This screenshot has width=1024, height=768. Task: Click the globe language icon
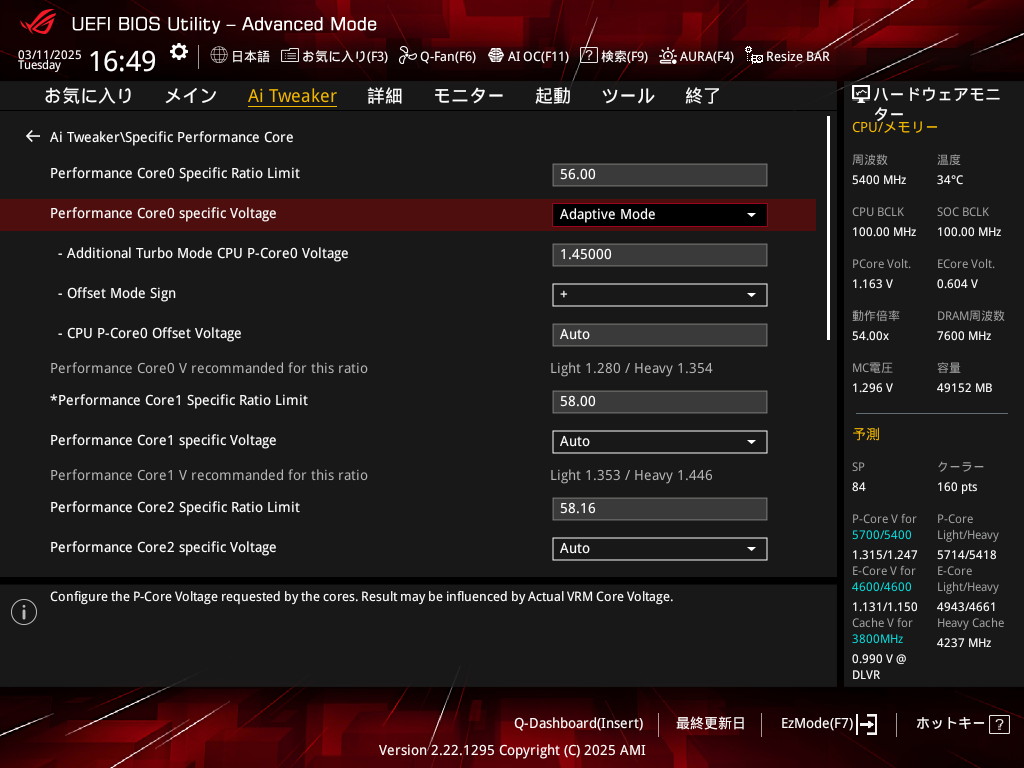tap(219, 56)
